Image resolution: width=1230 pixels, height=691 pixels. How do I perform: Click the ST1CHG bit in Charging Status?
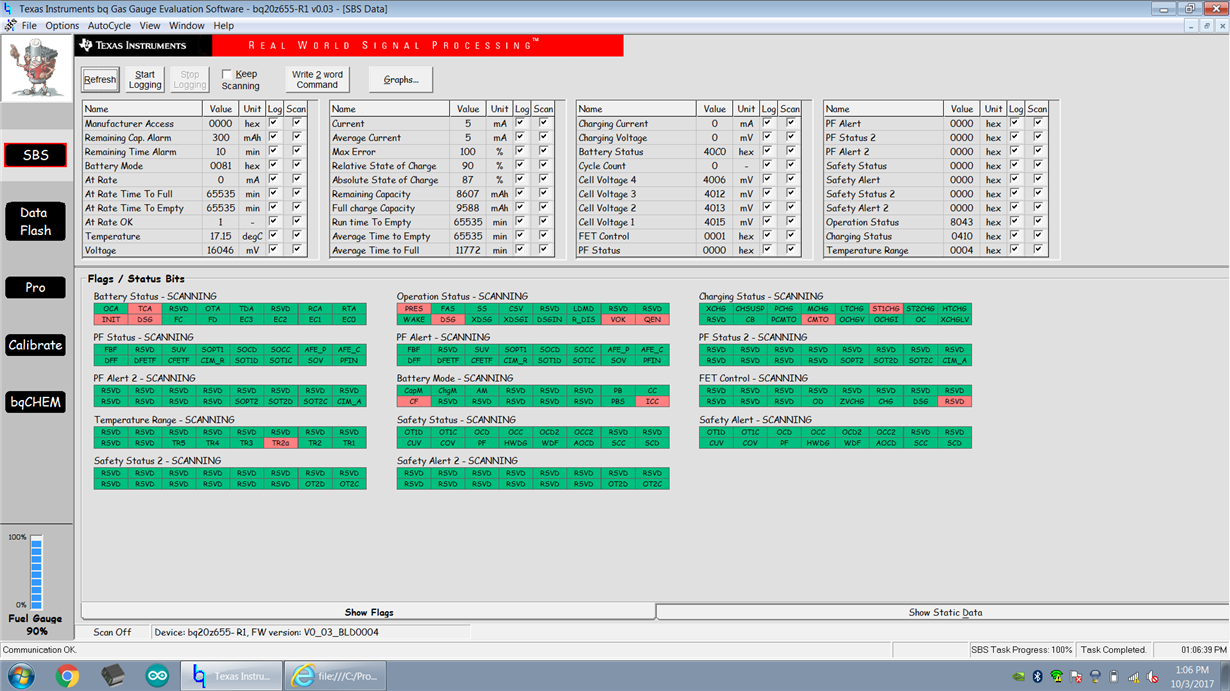[886, 309]
